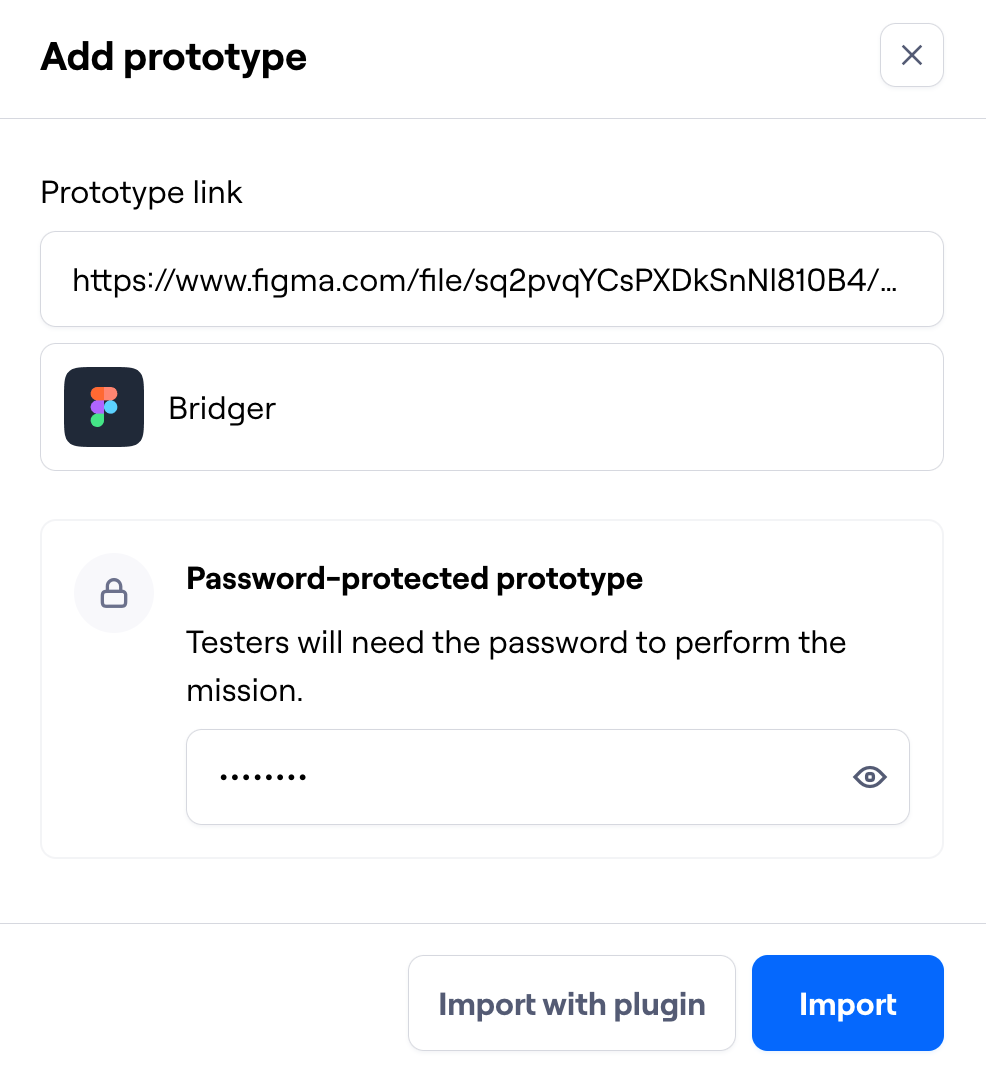
Task: Click the testers password description text
Action: point(515,642)
